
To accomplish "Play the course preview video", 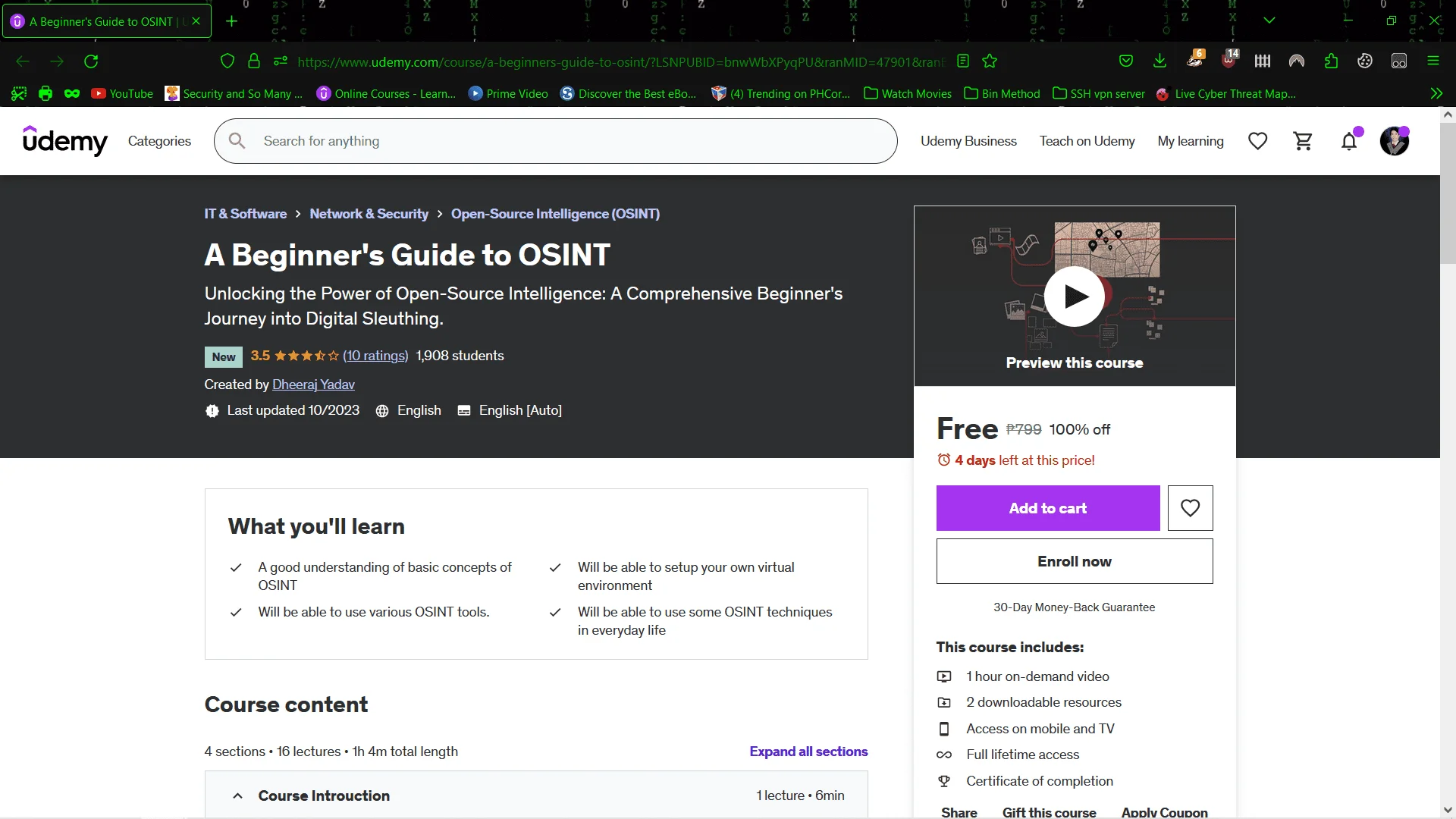I will click(x=1075, y=297).
